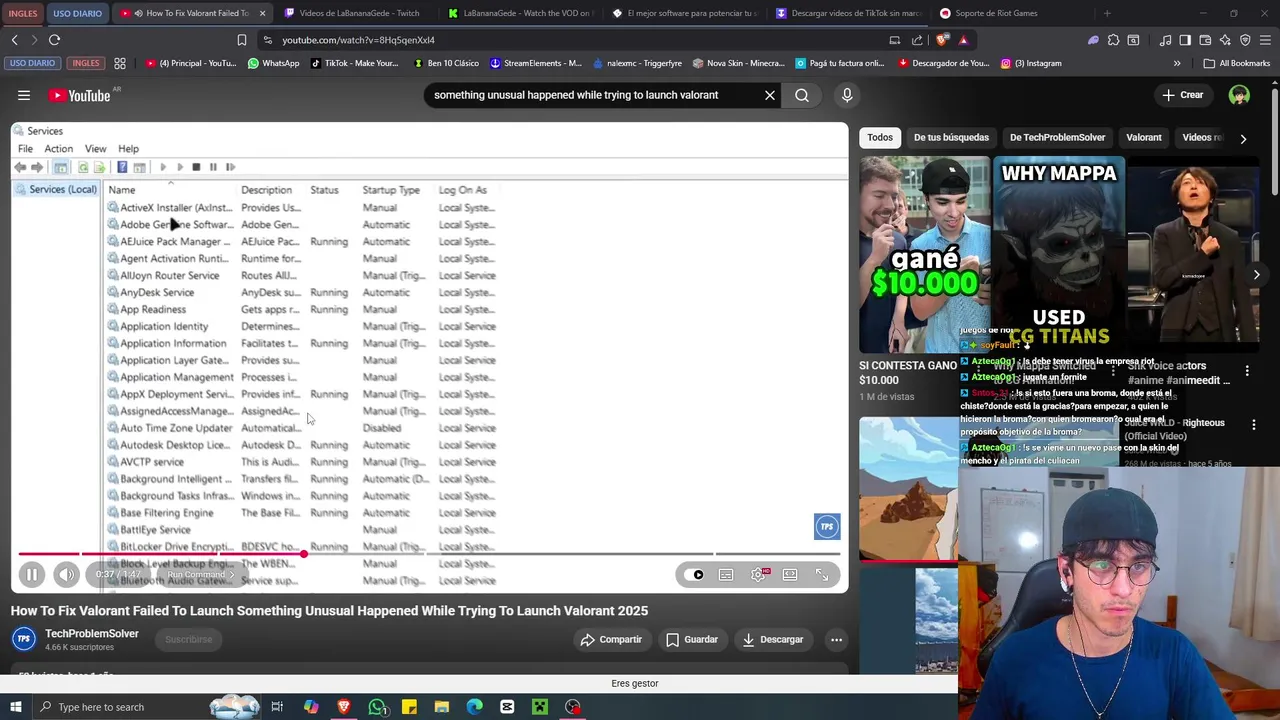Open the TechProblemSolver channel name link

[92, 634]
